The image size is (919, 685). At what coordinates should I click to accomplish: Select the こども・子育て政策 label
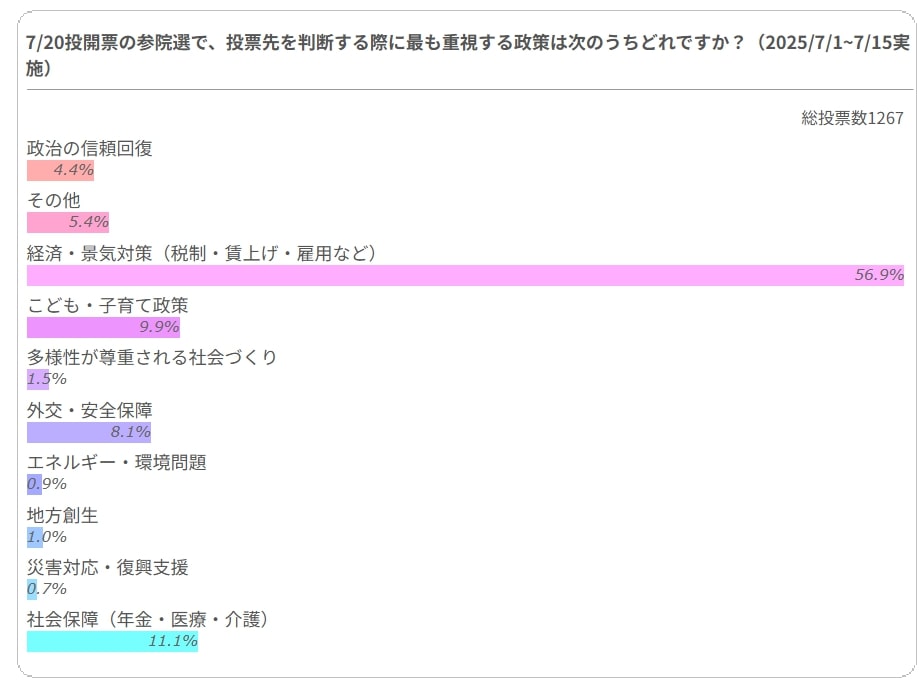[108, 306]
